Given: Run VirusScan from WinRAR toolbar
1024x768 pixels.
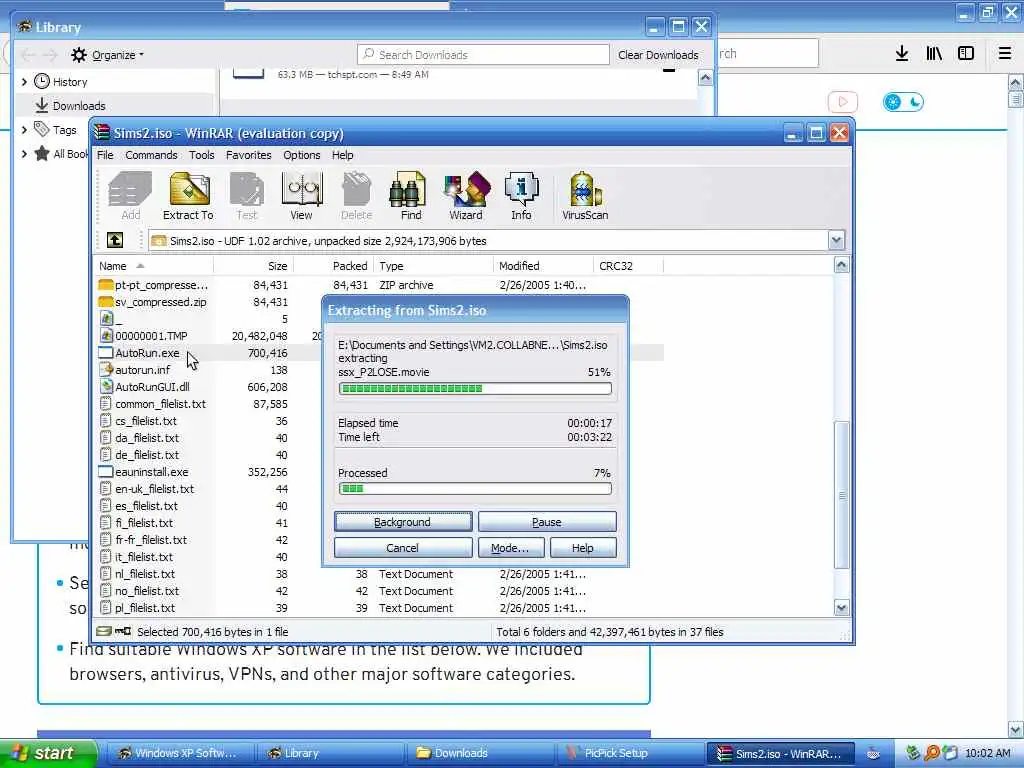Looking at the screenshot, I should 585,196.
